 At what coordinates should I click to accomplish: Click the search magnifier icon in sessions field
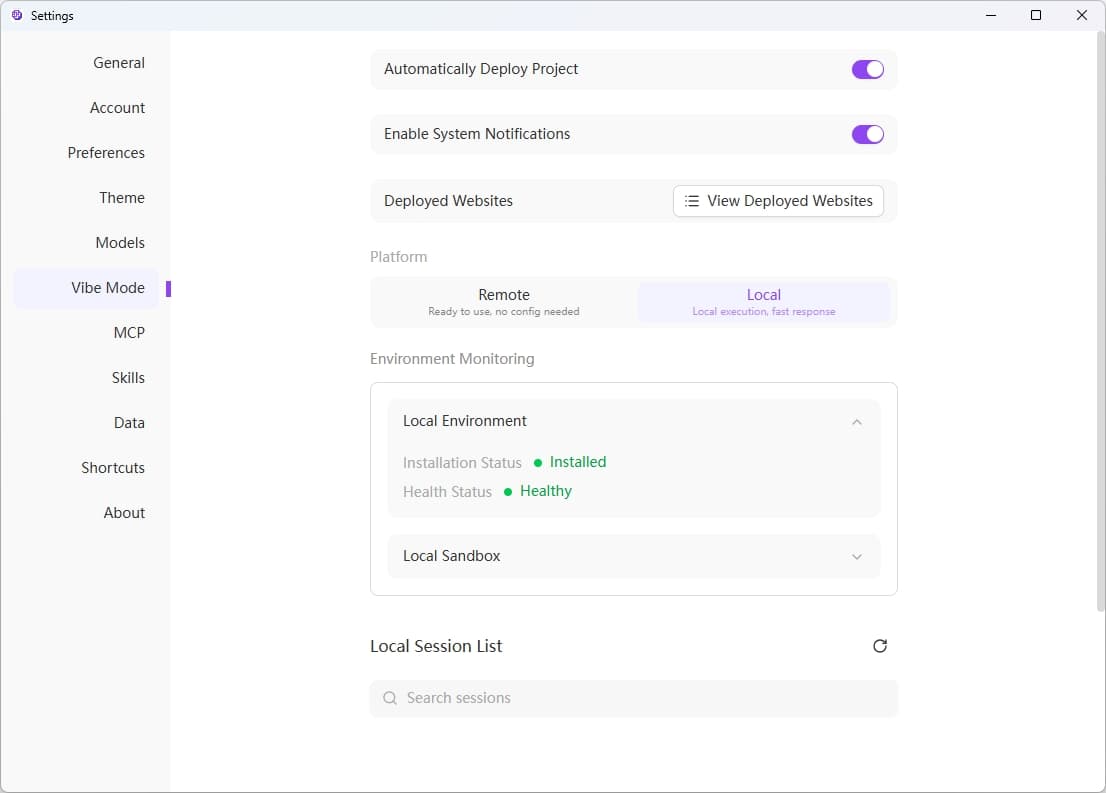[x=390, y=698]
